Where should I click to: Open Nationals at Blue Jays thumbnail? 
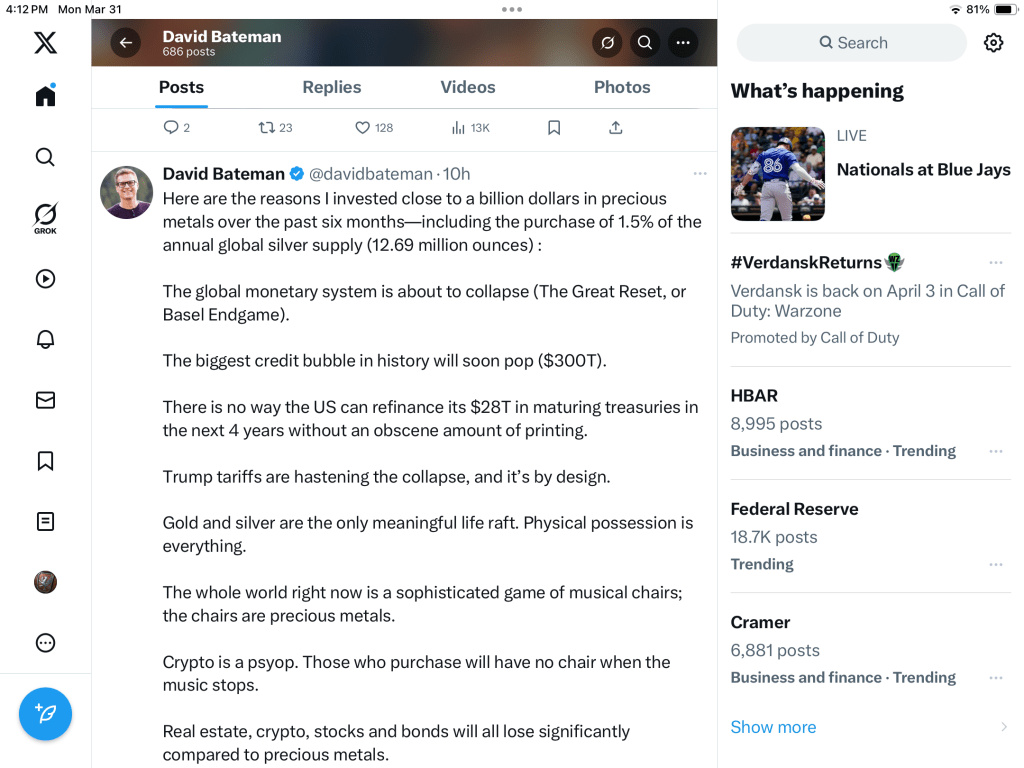778,174
